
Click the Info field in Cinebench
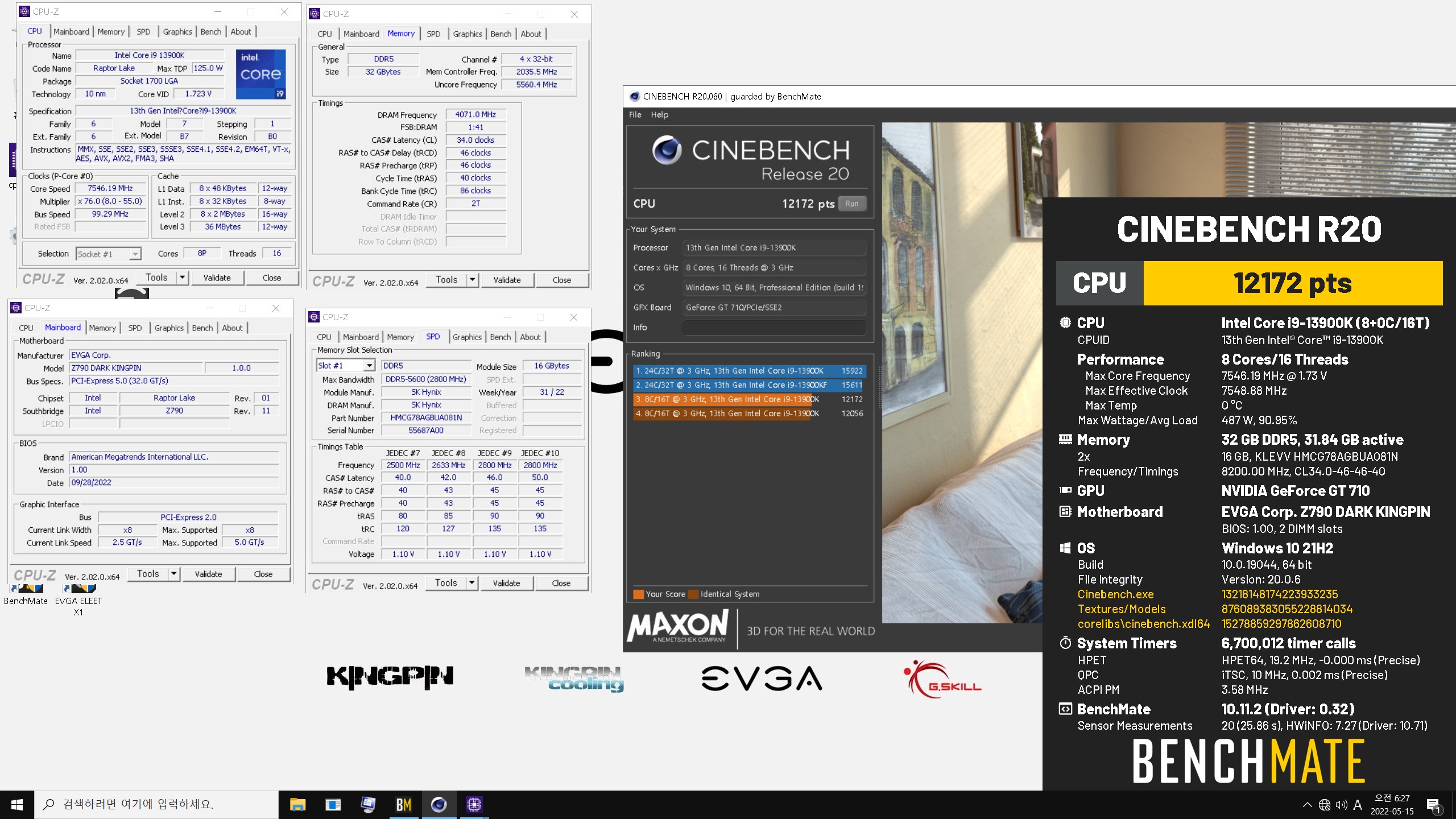[x=773, y=327]
